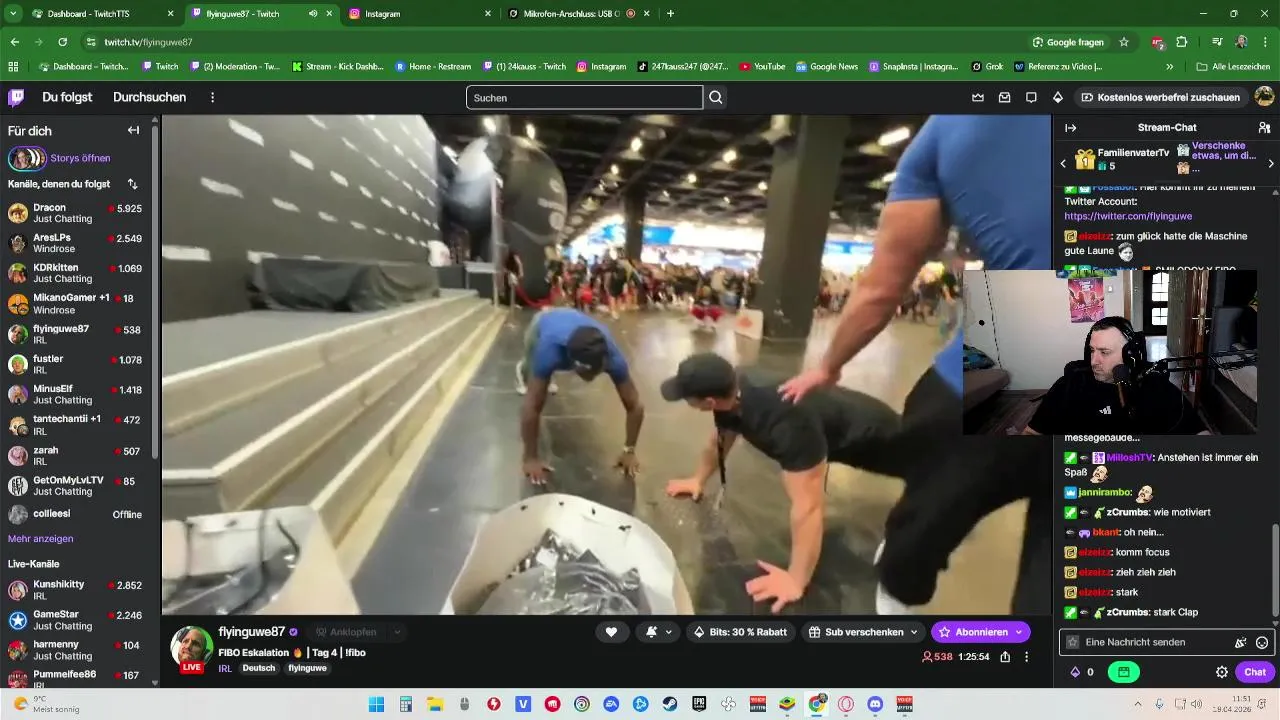Open whispers speech bubble icon

1031,97
